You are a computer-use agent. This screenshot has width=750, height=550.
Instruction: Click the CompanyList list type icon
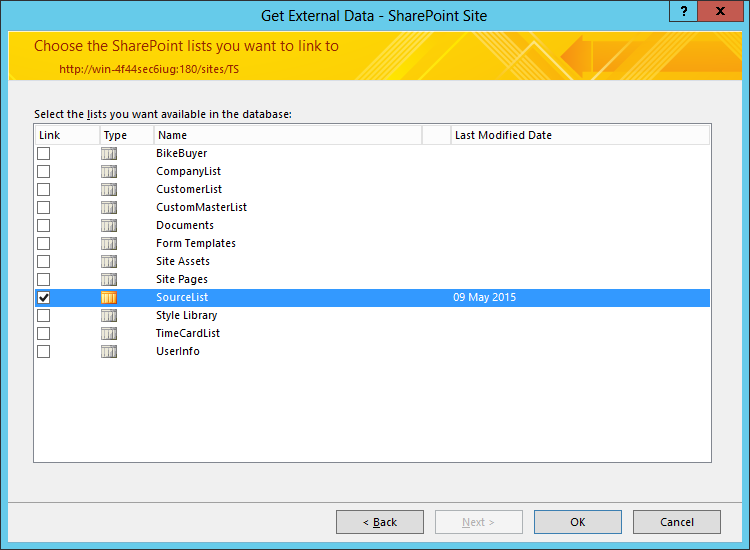pos(109,172)
